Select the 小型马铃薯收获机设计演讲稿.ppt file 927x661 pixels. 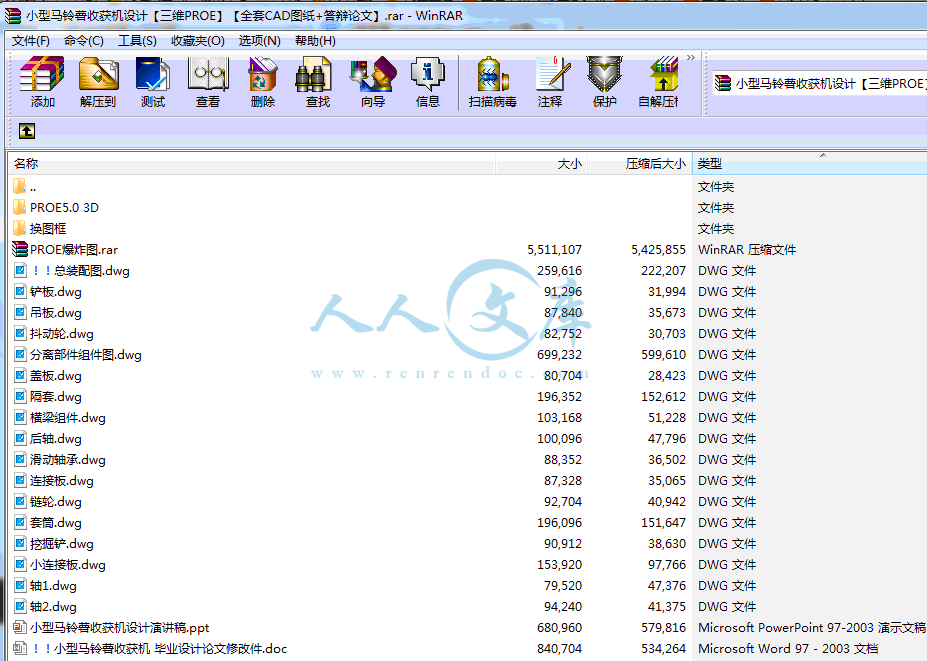111,627
